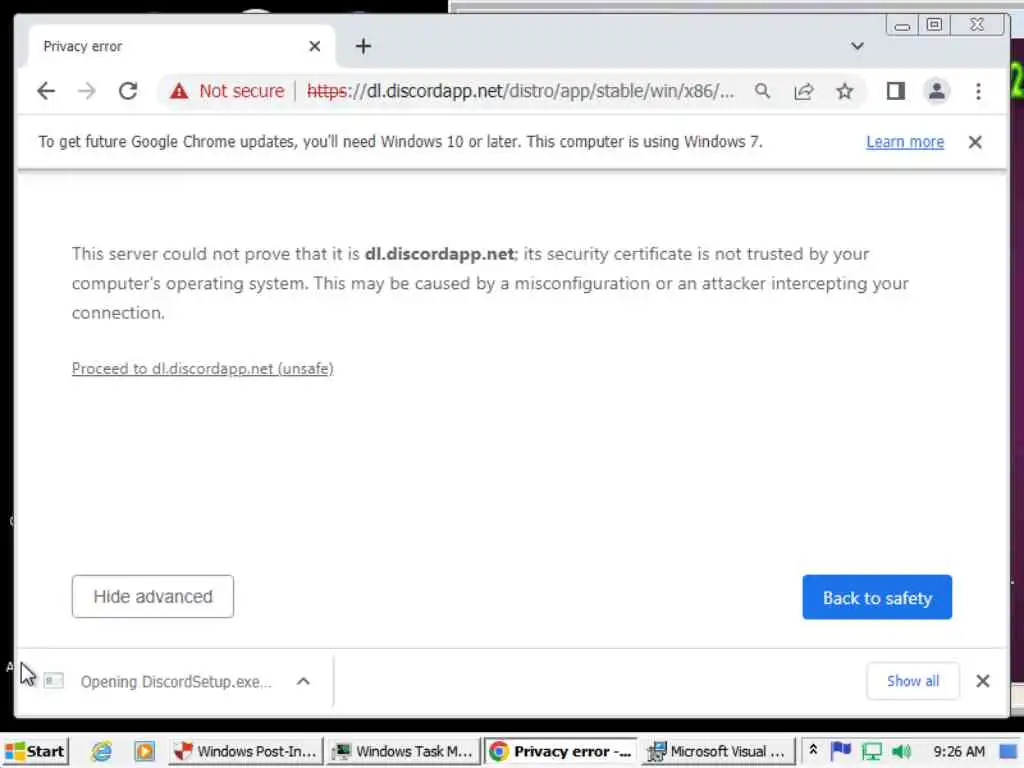
Task: Open the volume speaker tray icon
Action: 901,752
